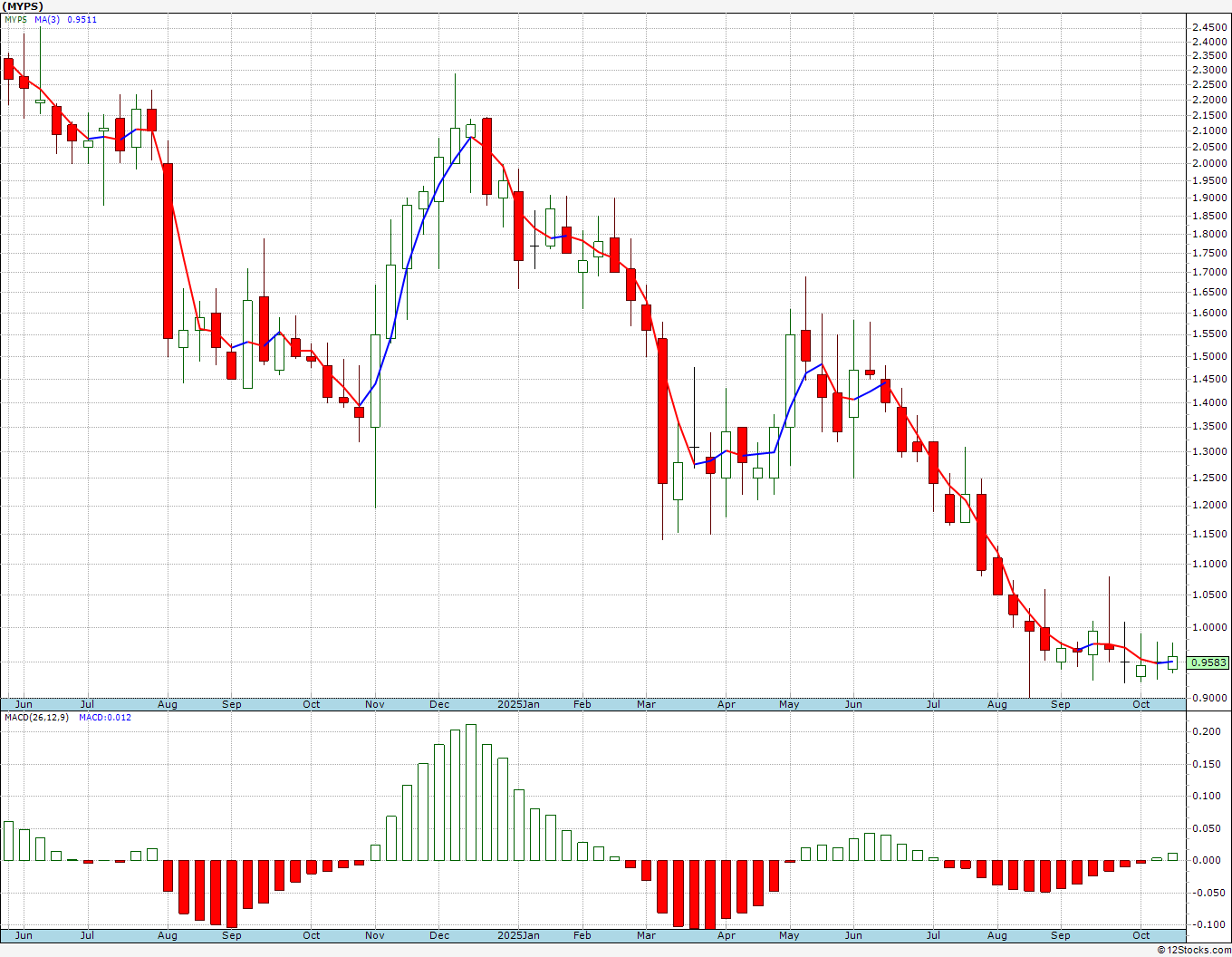Select the 0.150 MACD axis label

[1206, 764]
